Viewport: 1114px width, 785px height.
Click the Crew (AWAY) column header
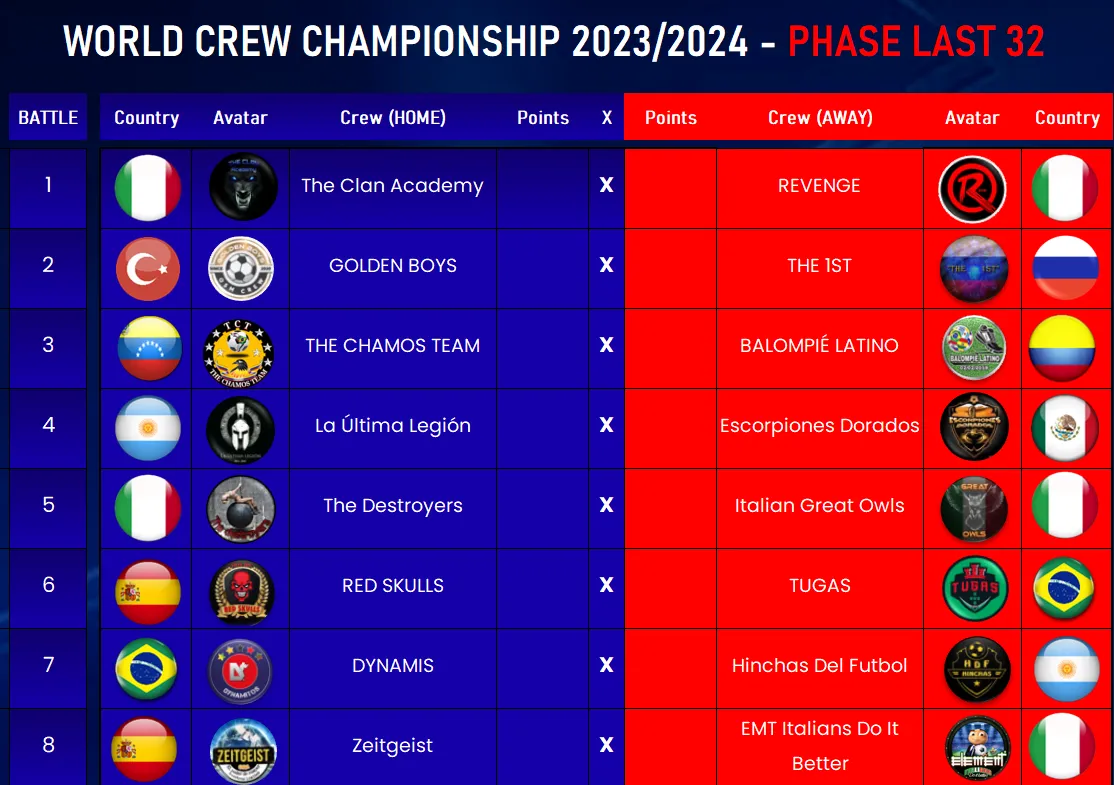820,118
